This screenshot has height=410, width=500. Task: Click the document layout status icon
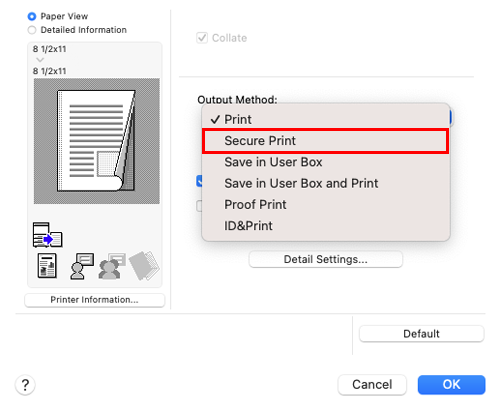pyautogui.click(x=47, y=266)
